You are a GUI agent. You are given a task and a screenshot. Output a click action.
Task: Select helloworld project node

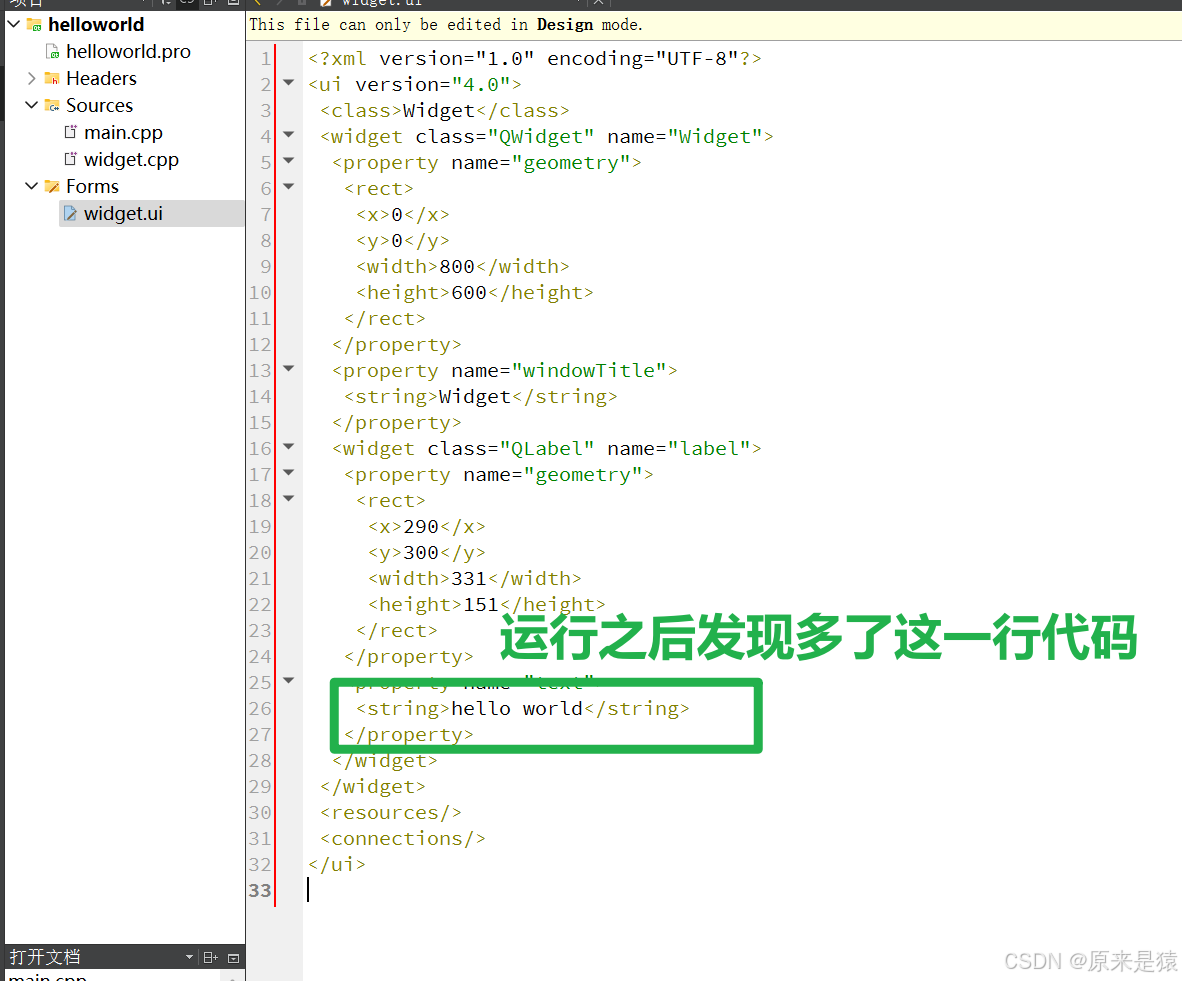[x=96, y=24]
